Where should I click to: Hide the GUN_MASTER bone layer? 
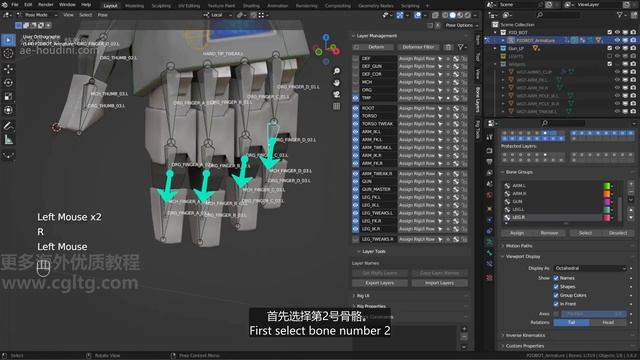(356, 189)
